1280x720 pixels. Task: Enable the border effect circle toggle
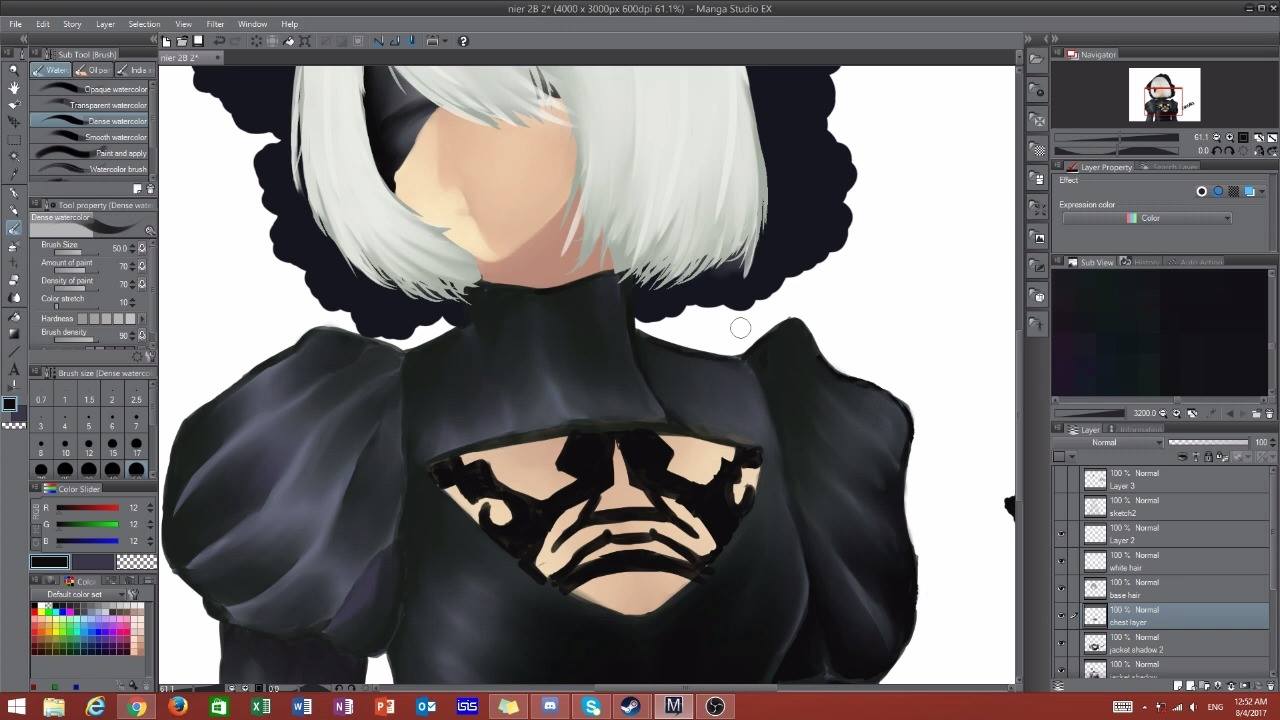1202,191
